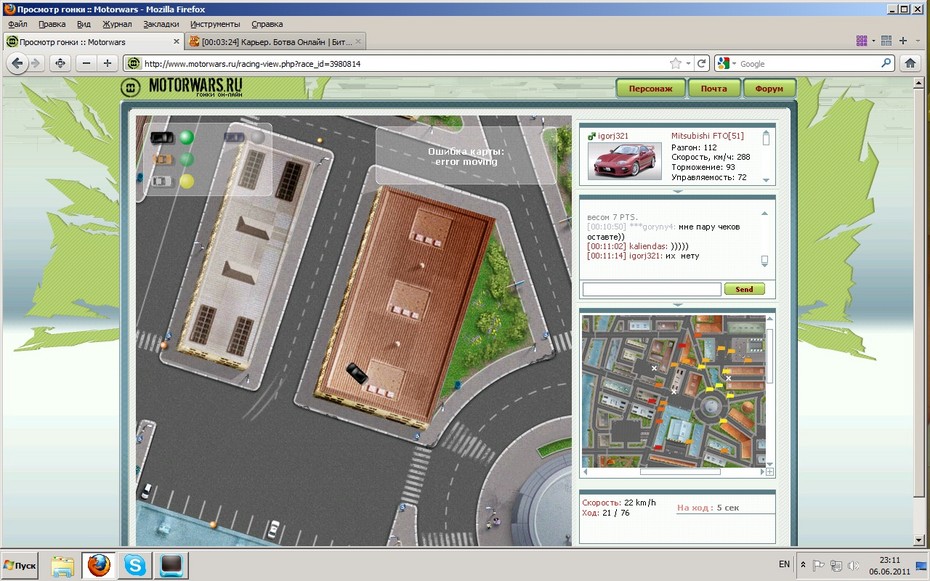Click the igorj321 player name link
This screenshot has height=581, width=930.
pyautogui.click(x=613, y=136)
